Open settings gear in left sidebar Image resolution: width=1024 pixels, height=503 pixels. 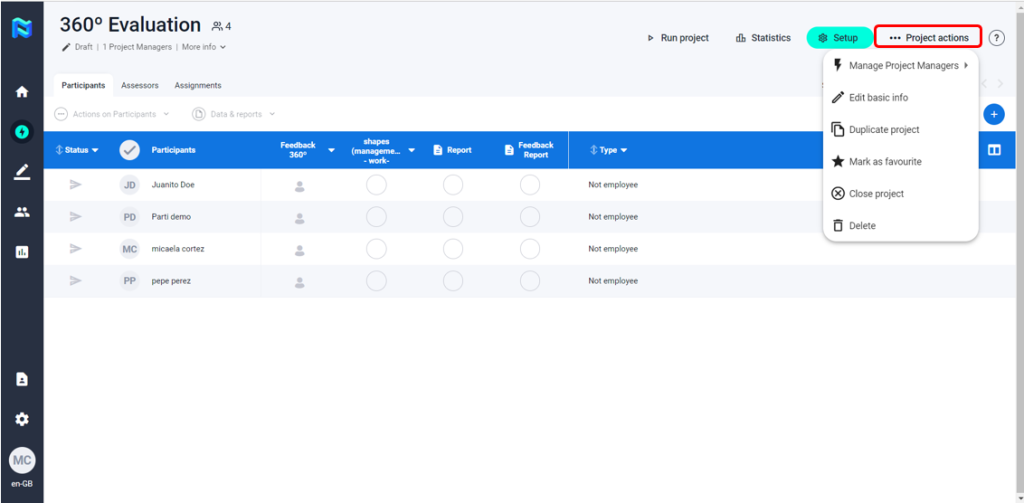(x=21, y=419)
